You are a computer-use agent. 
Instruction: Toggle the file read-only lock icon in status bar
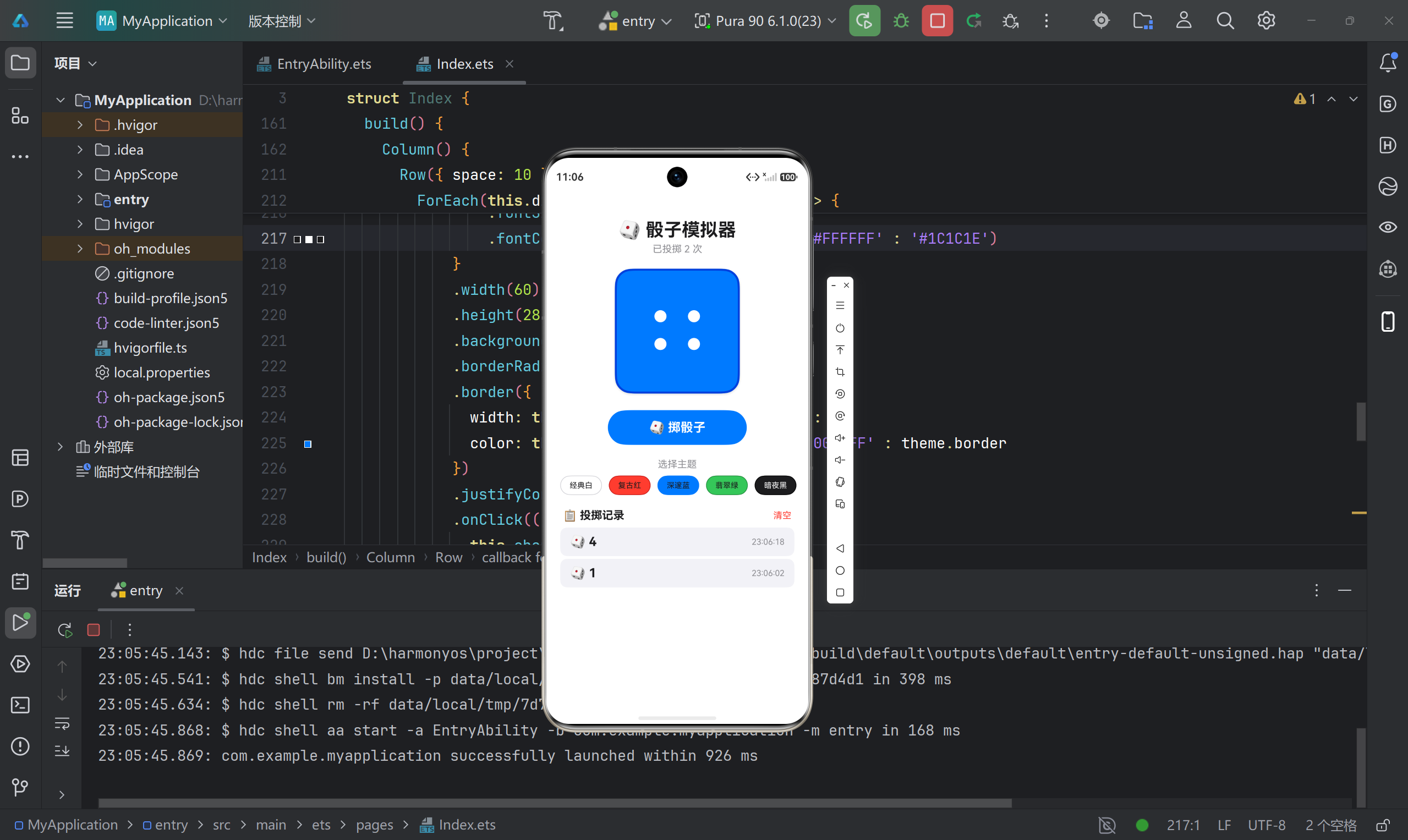click(1384, 825)
